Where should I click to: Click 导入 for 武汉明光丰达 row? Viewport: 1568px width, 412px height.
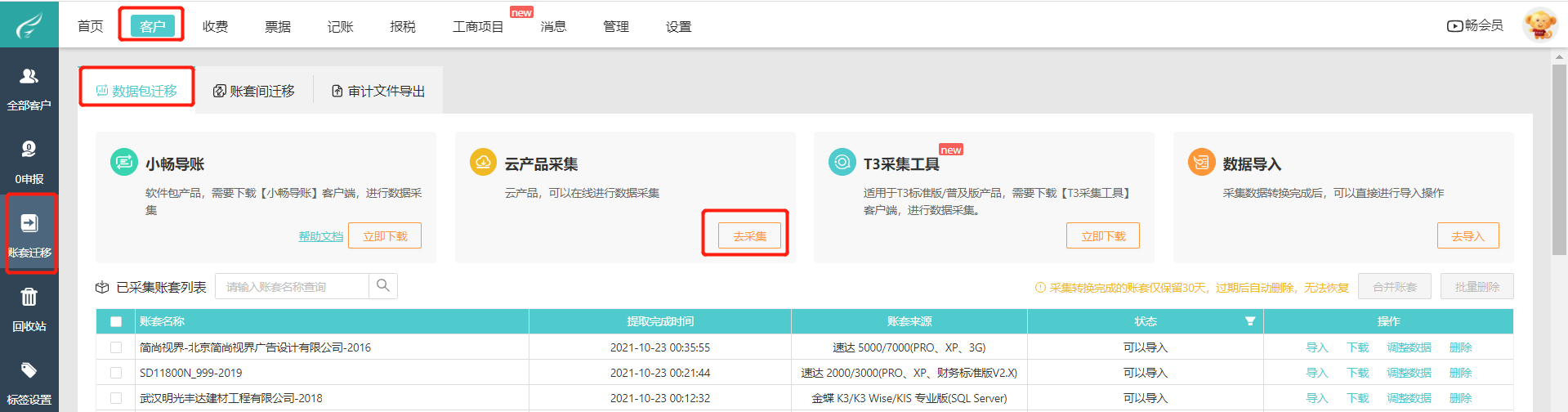(x=1317, y=398)
